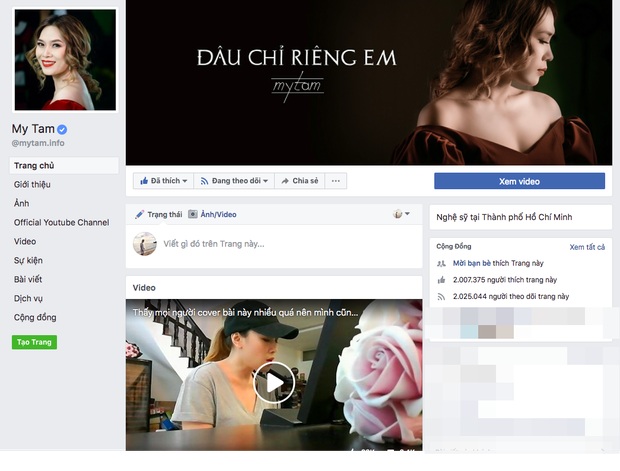
Task: Open the Sự kiện section
Action: pyautogui.click(x=28, y=260)
